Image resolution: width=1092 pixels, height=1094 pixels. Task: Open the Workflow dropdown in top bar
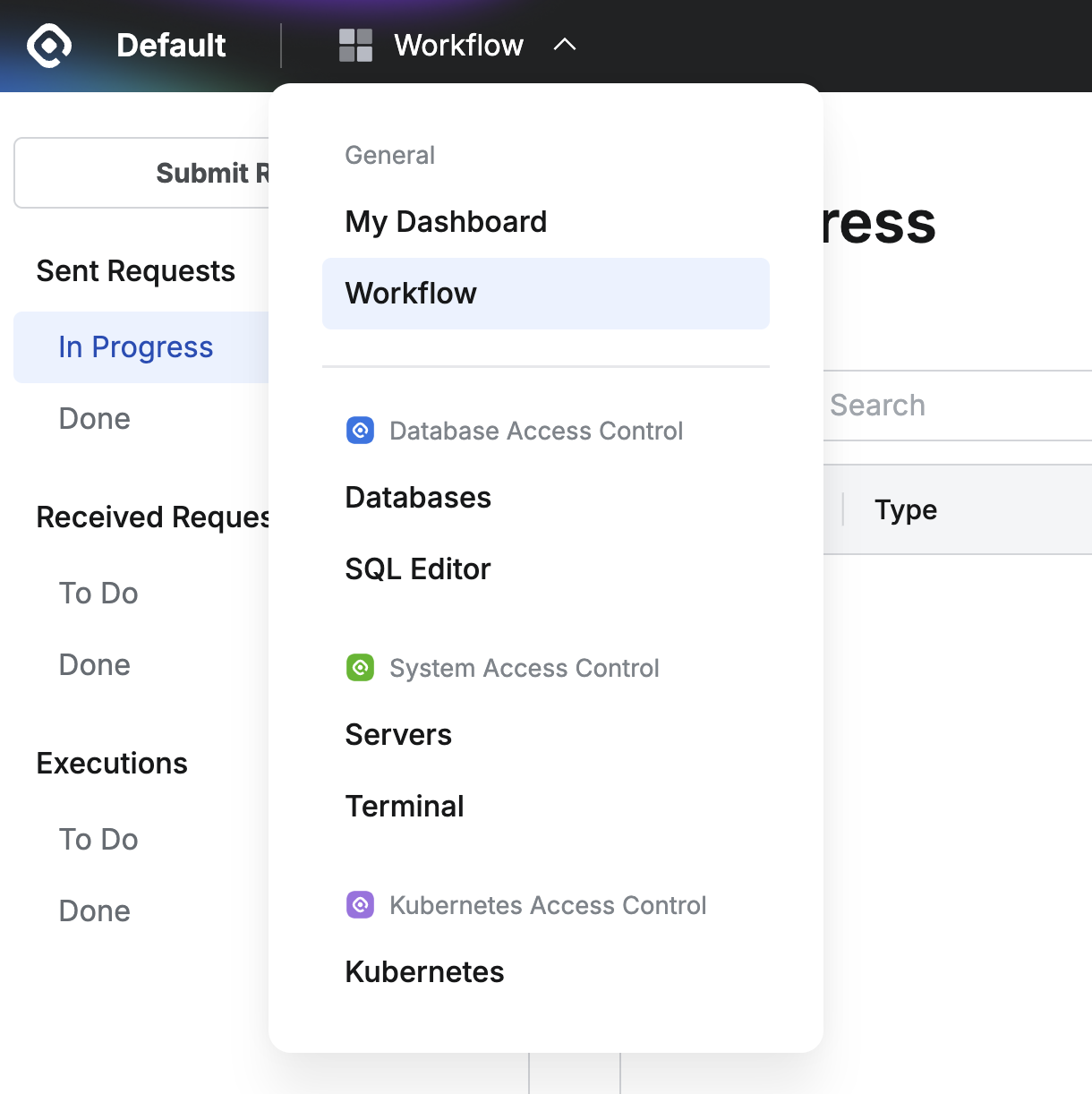pos(458,46)
